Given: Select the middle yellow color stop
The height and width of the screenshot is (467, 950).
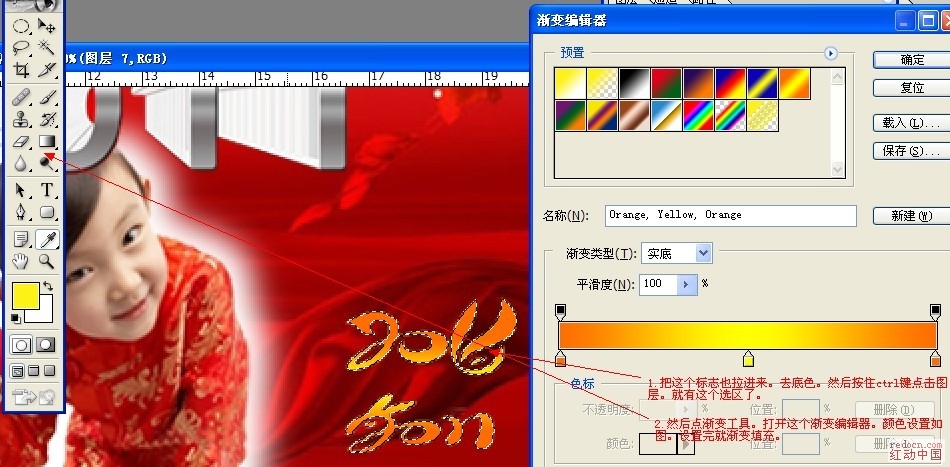Looking at the screenshot, I should [748, 359].
